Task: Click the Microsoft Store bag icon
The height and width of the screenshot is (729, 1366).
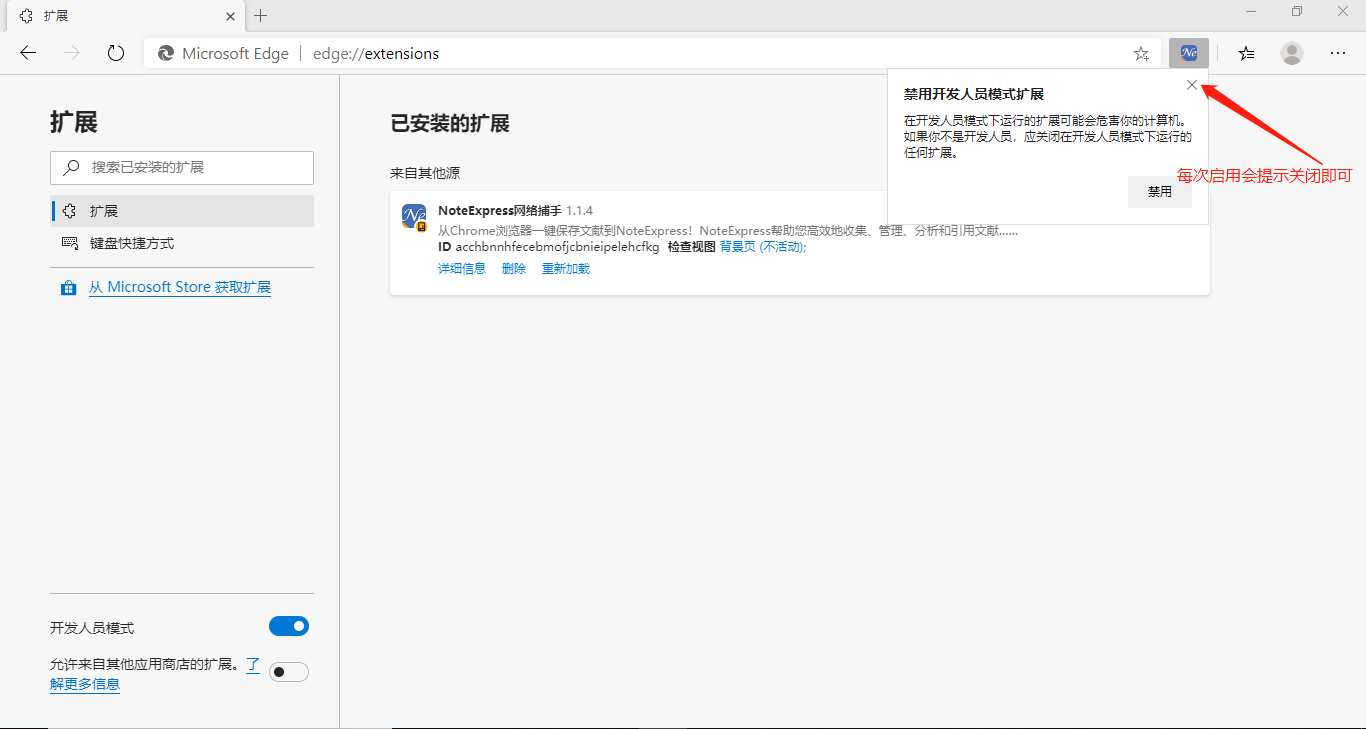Action: click(69, 288)
